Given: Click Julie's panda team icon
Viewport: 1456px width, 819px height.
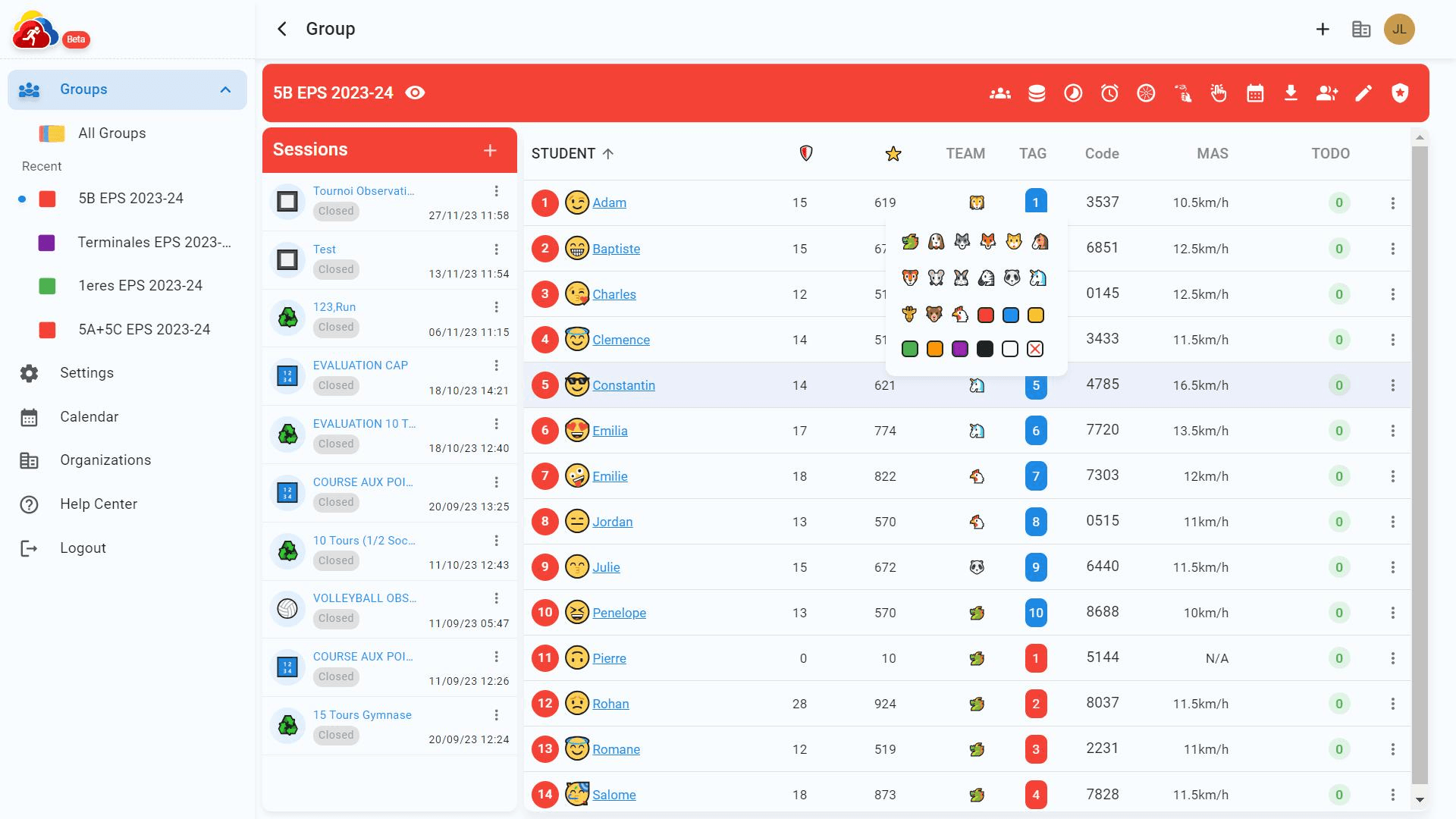Looking at the screenshot, I should pyautogui.click(x=977, y=567).
